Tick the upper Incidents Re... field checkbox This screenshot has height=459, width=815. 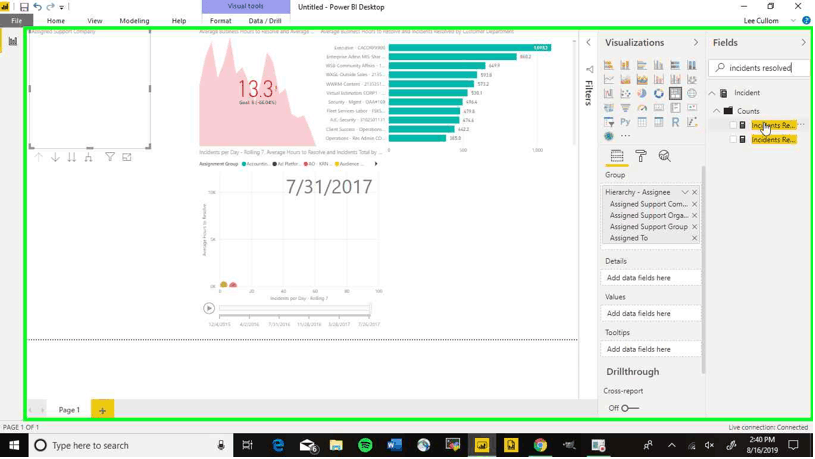[x=733, y=125]
